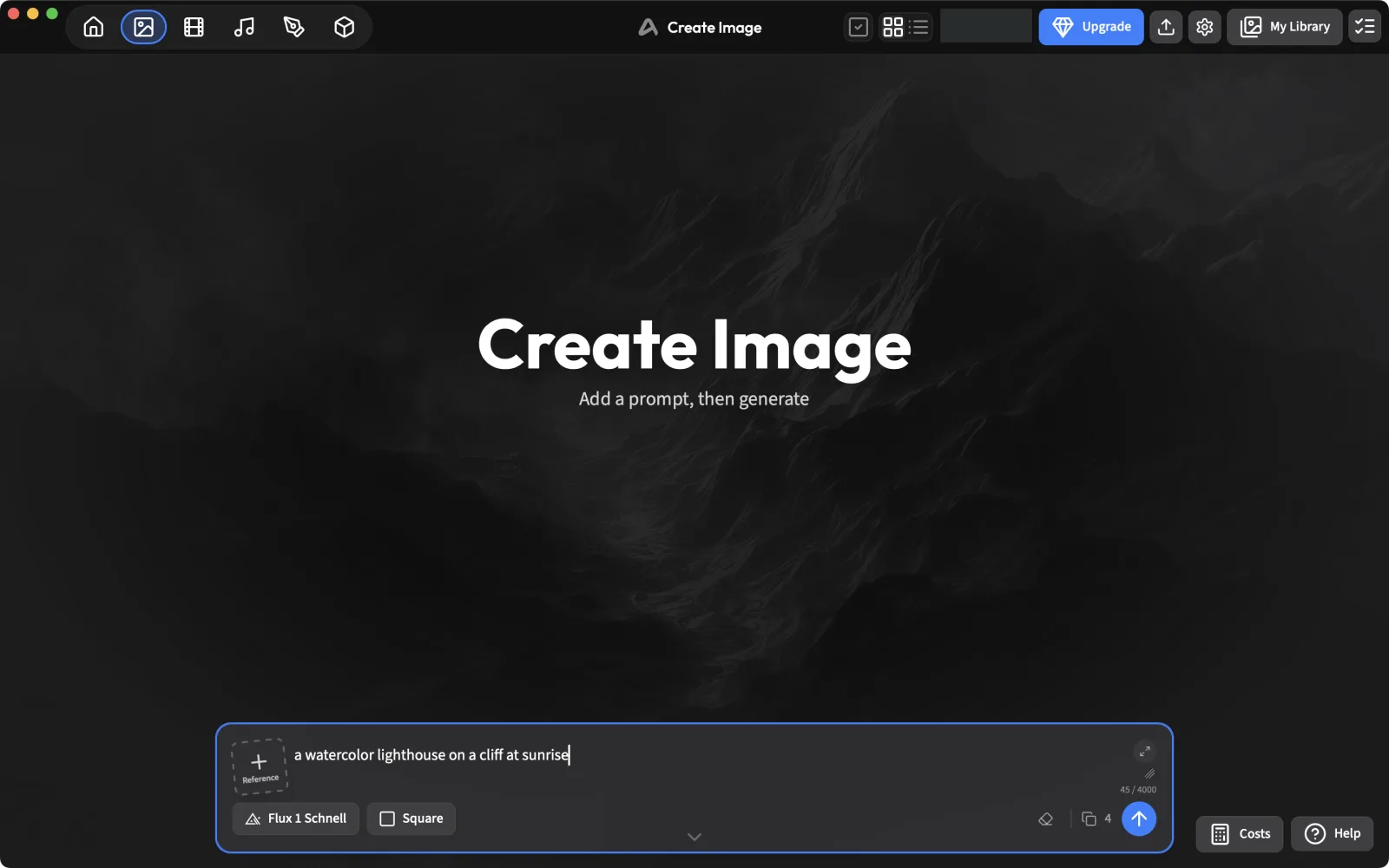Open the vector pen tool section

click(x=294, y=27)
